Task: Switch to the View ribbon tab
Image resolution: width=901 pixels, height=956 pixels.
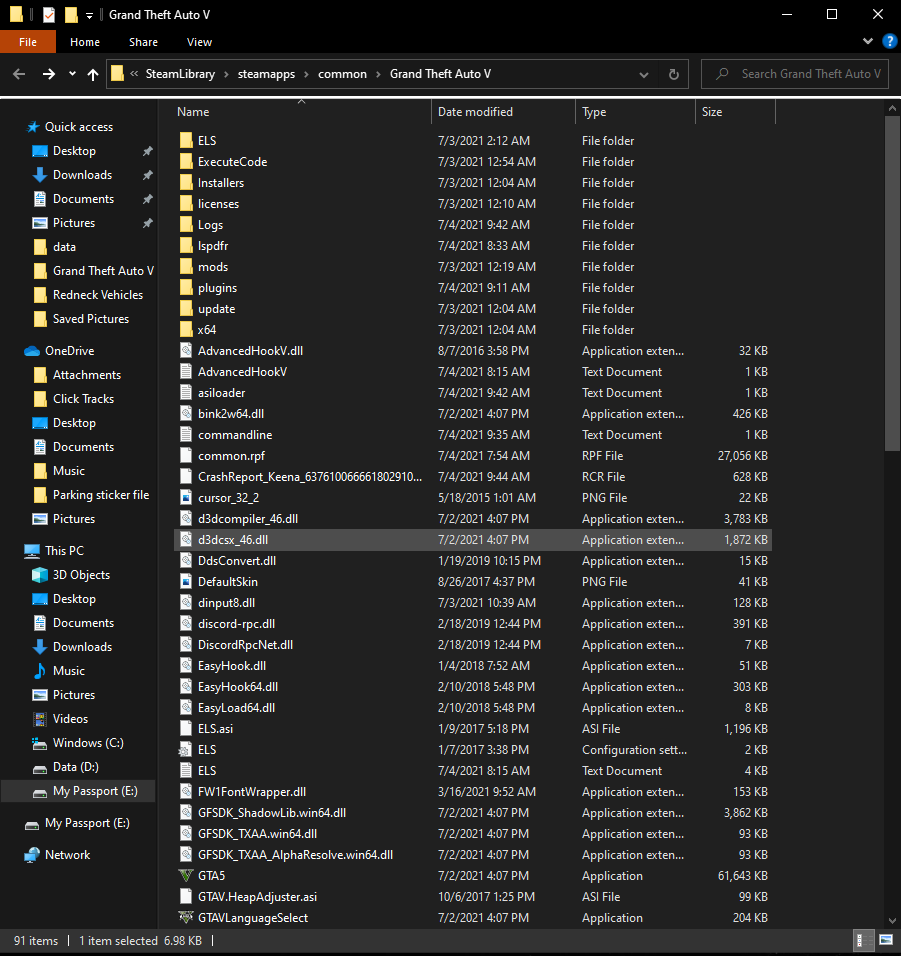Action: [199, 42]
